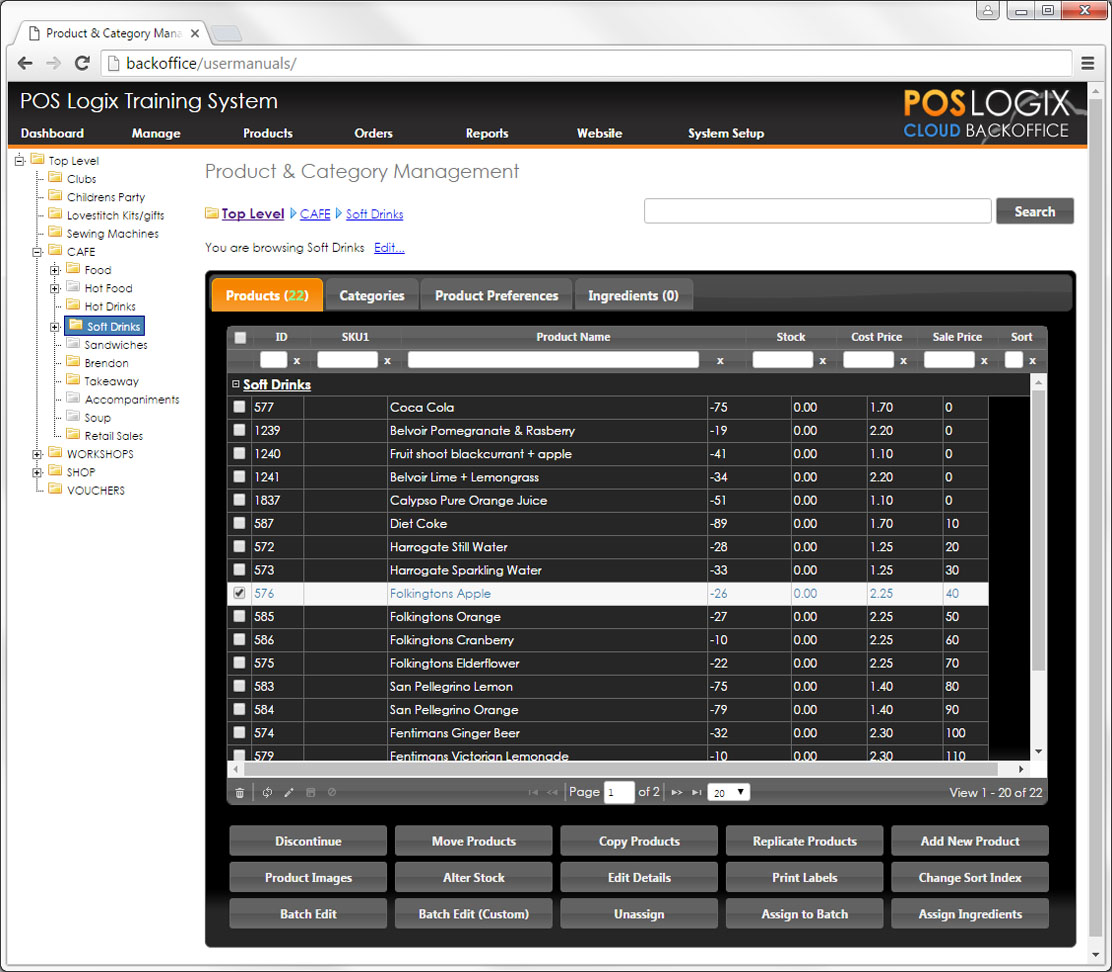
Task: Clear the Sale Price filter x
Action: (x=984, y=361)
